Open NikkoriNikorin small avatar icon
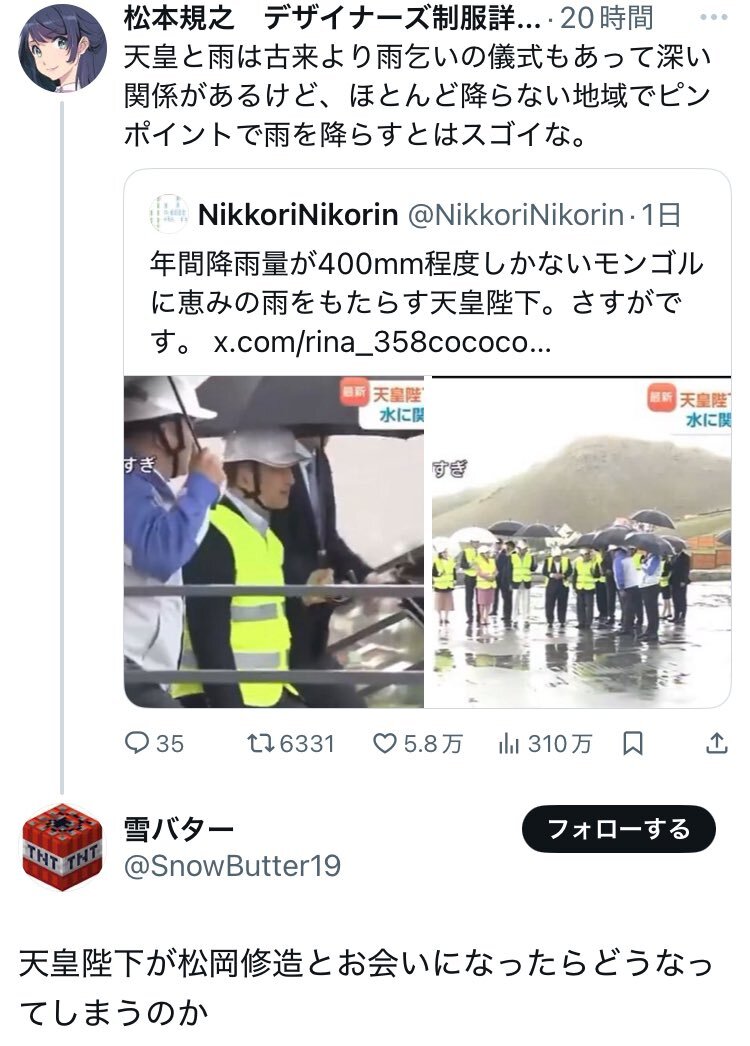Image resolution: width=750 pixels, height=1046 pixels. (x=169, y=214)
